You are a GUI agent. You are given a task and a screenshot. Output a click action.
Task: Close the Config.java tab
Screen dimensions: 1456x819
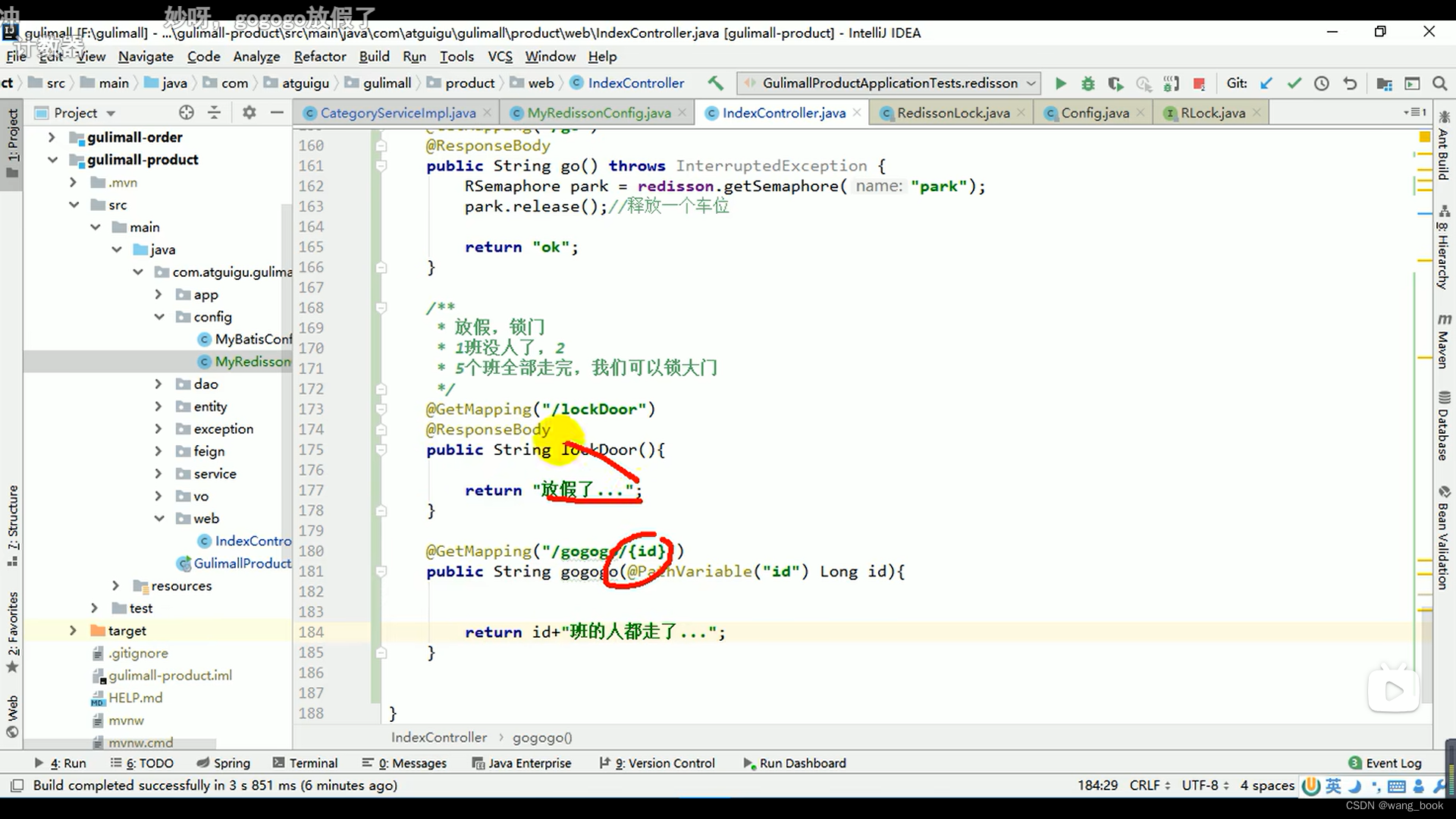click(1141, 112)
